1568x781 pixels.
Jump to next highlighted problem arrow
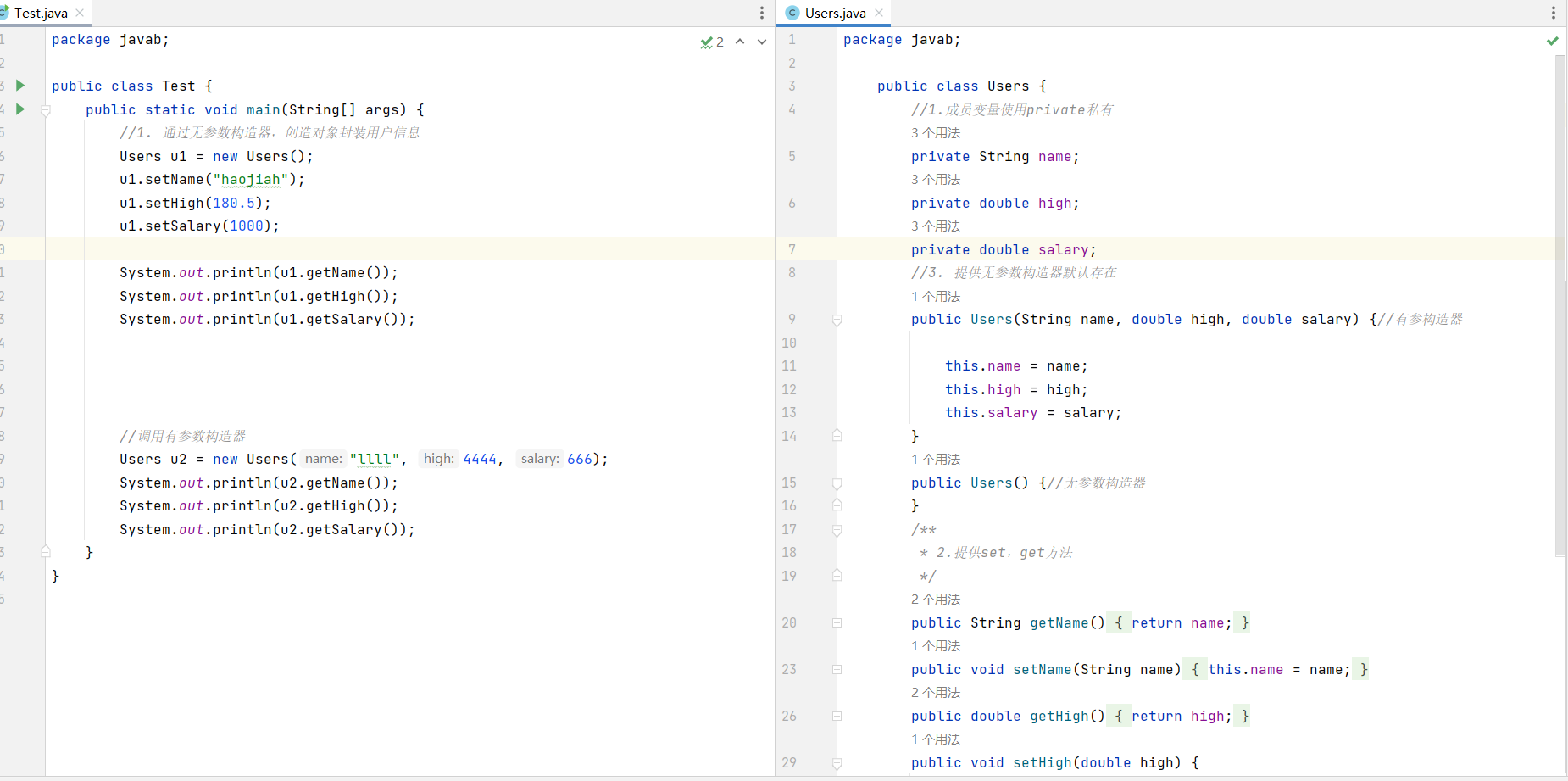(762, 42)
